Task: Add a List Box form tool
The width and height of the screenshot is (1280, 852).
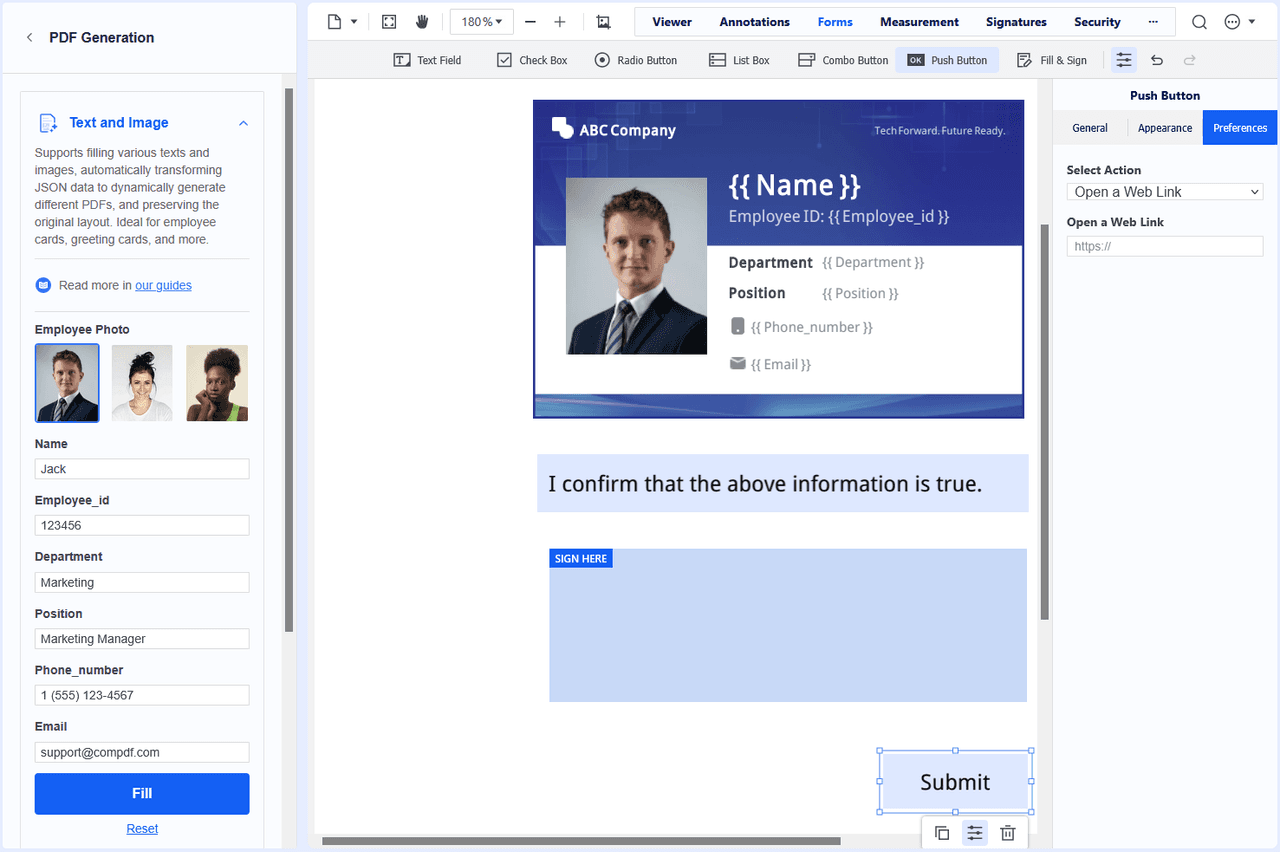Action: [739, 60]
